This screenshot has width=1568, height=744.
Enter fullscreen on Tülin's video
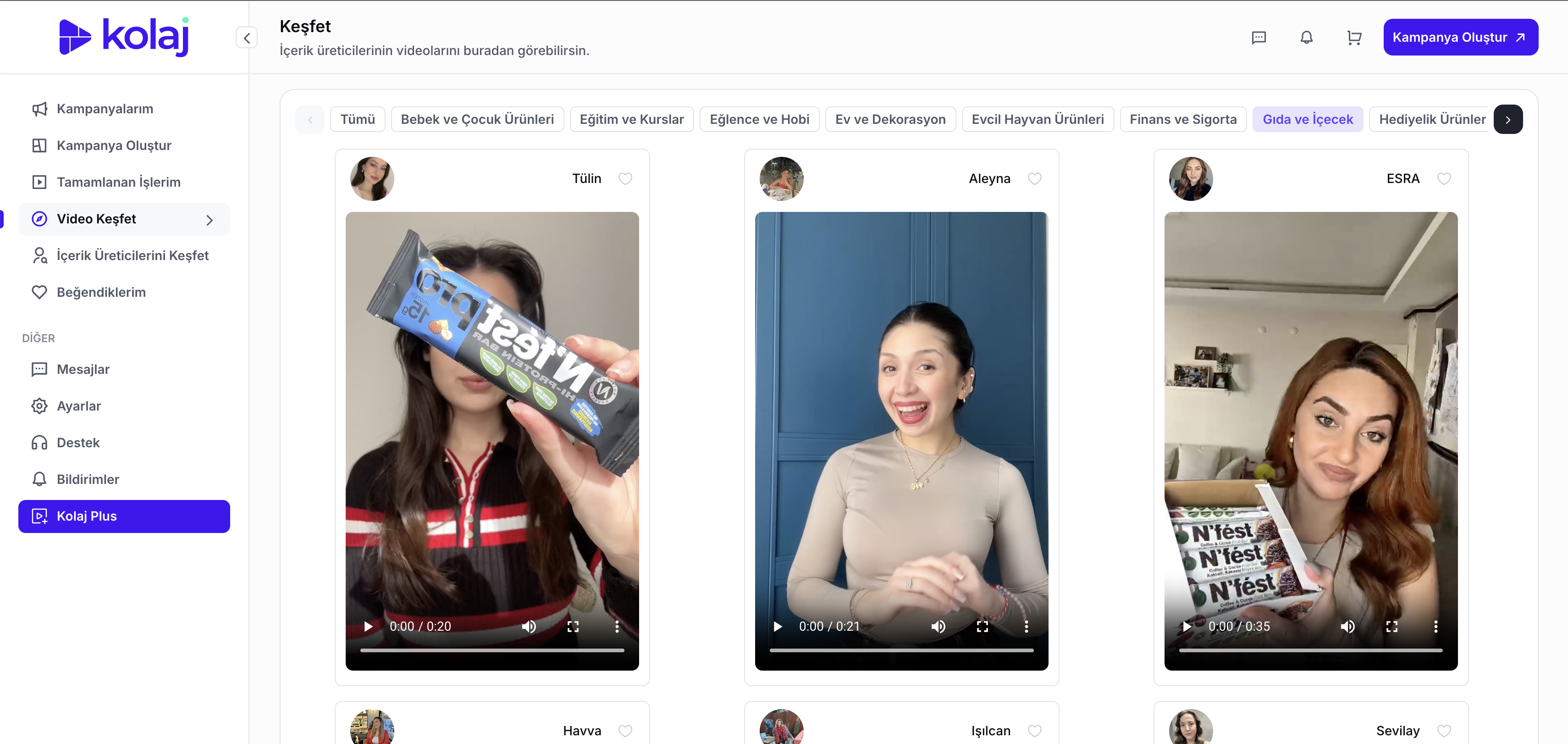pyautogui.click(x=573, y=627)
